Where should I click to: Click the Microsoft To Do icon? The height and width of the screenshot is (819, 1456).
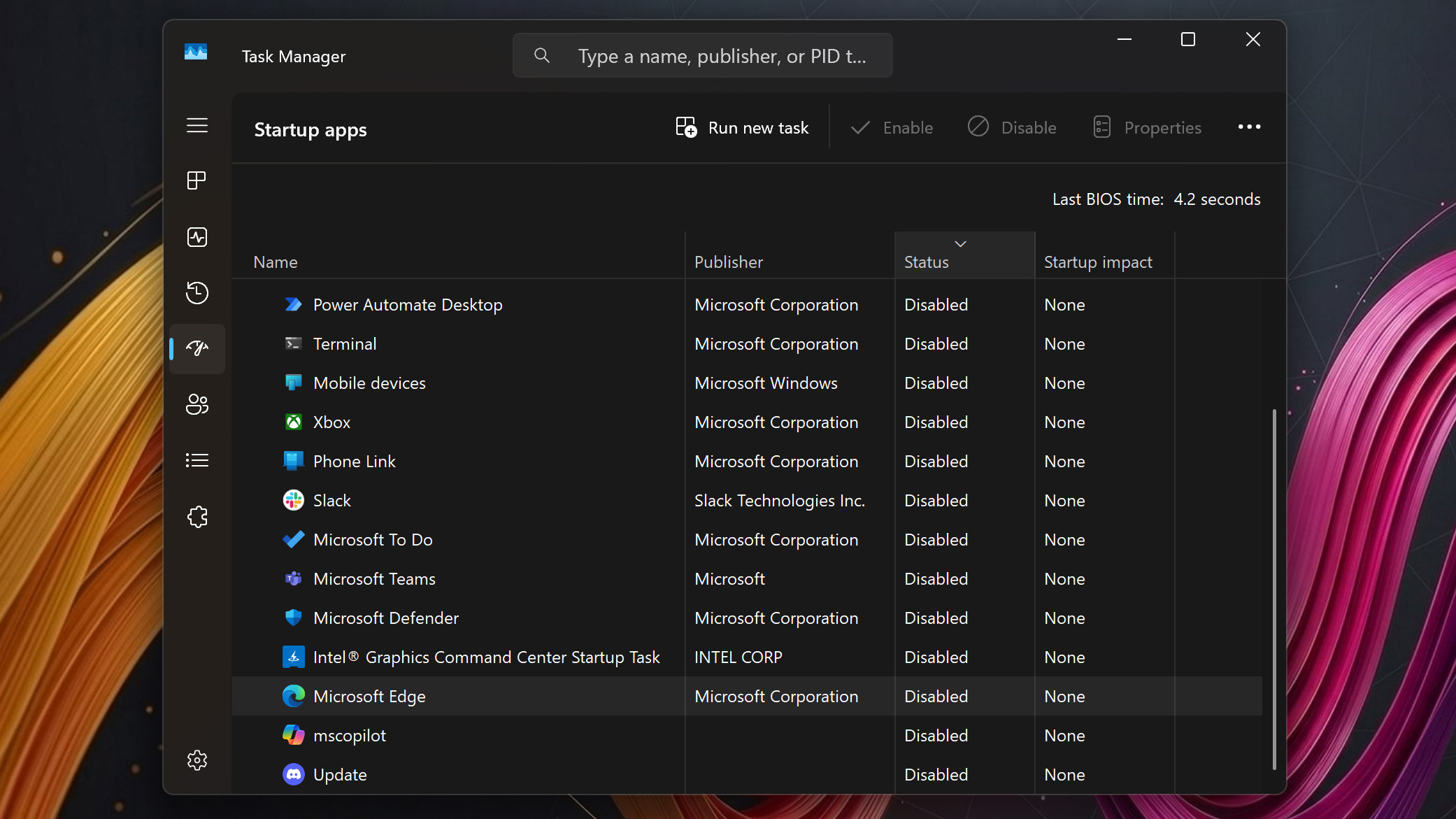pos(294,539)
